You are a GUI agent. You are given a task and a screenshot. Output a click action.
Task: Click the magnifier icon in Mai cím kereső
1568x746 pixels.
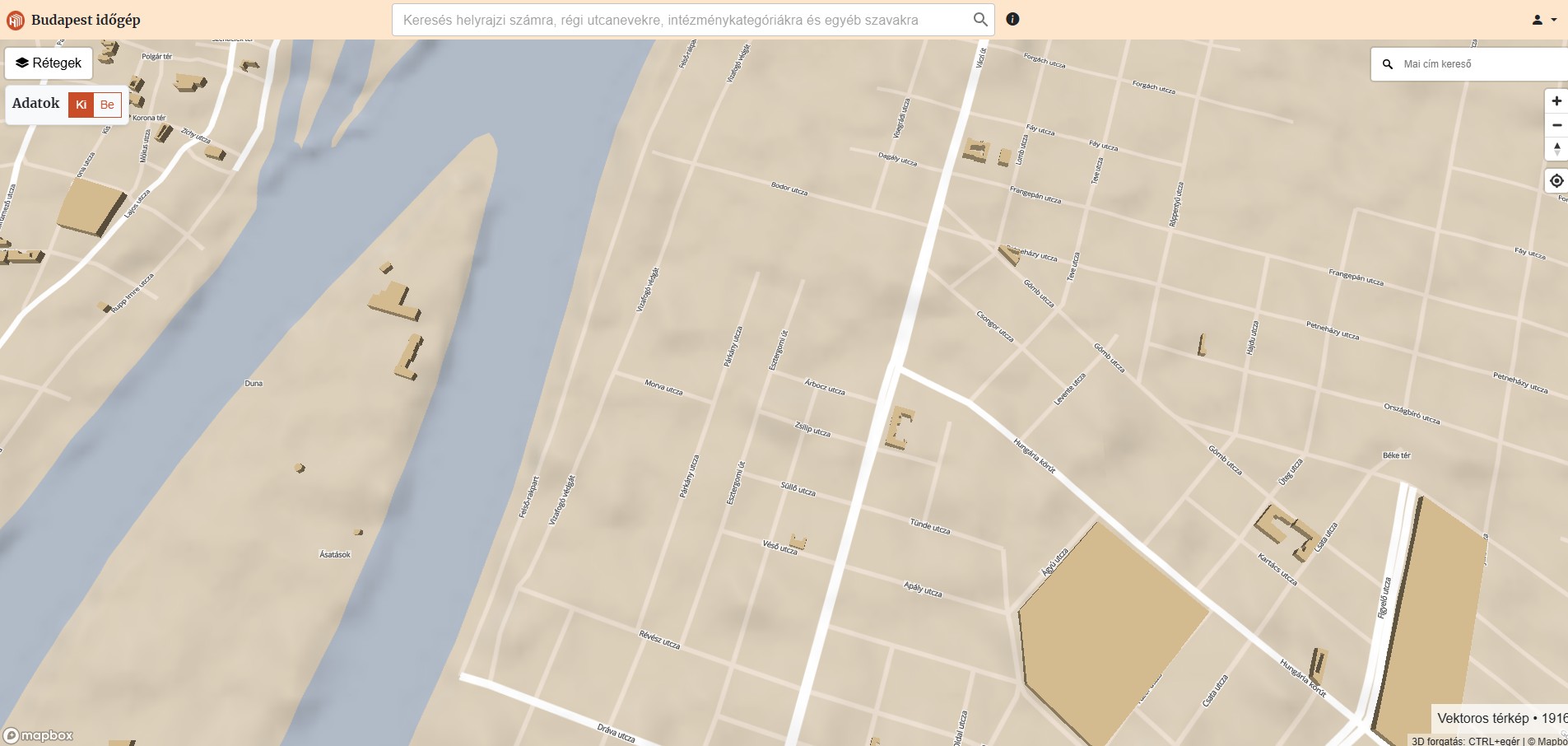point(1388,64)
